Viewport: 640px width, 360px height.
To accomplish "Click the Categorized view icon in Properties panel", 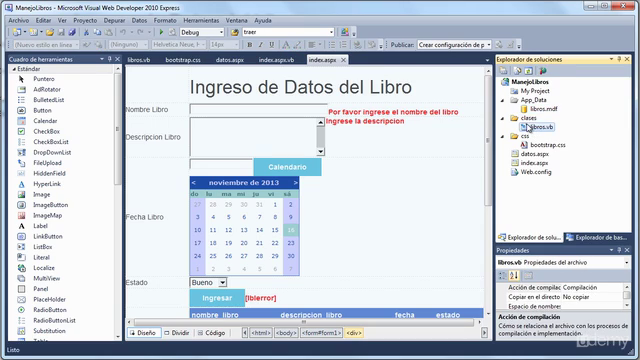I will click(503, 276).
